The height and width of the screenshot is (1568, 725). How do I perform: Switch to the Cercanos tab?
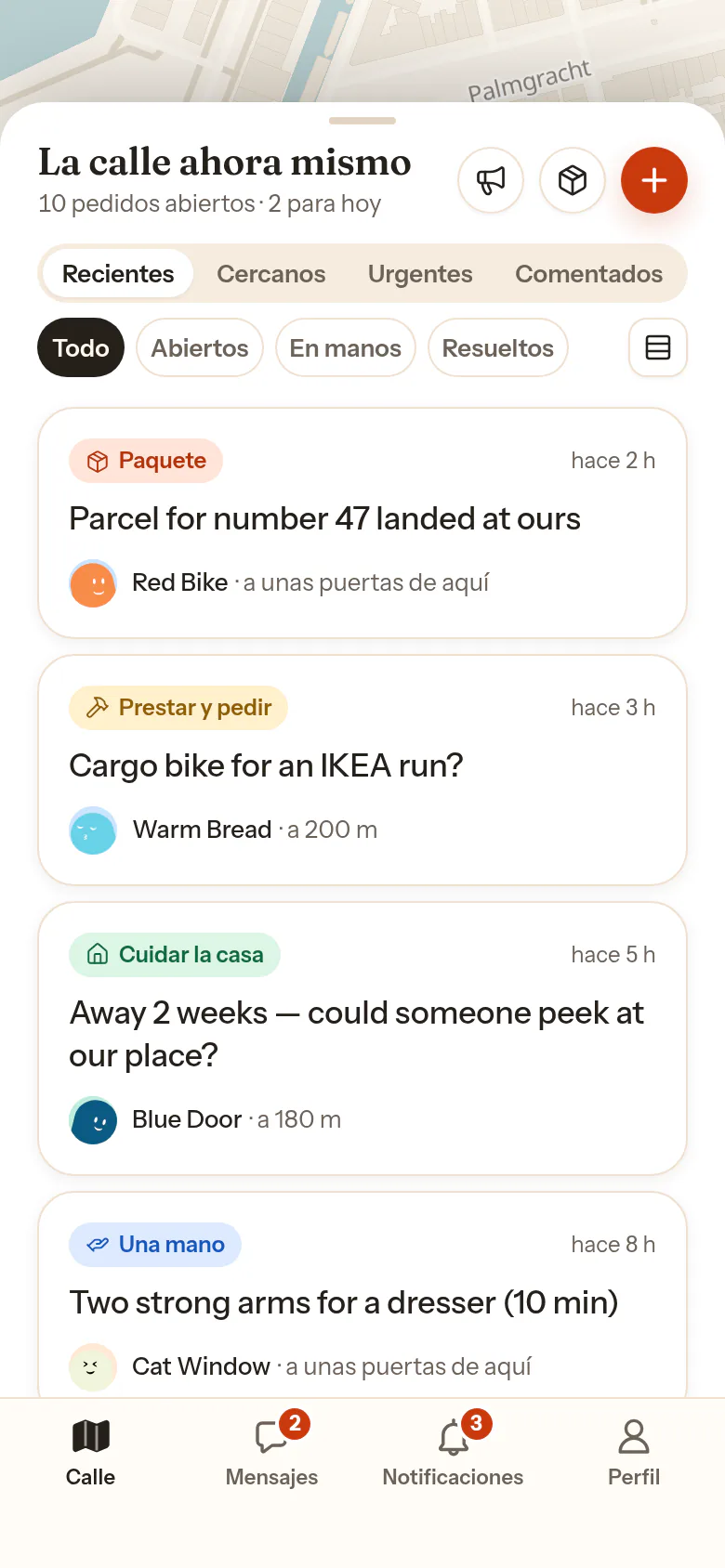pos(271,274)
